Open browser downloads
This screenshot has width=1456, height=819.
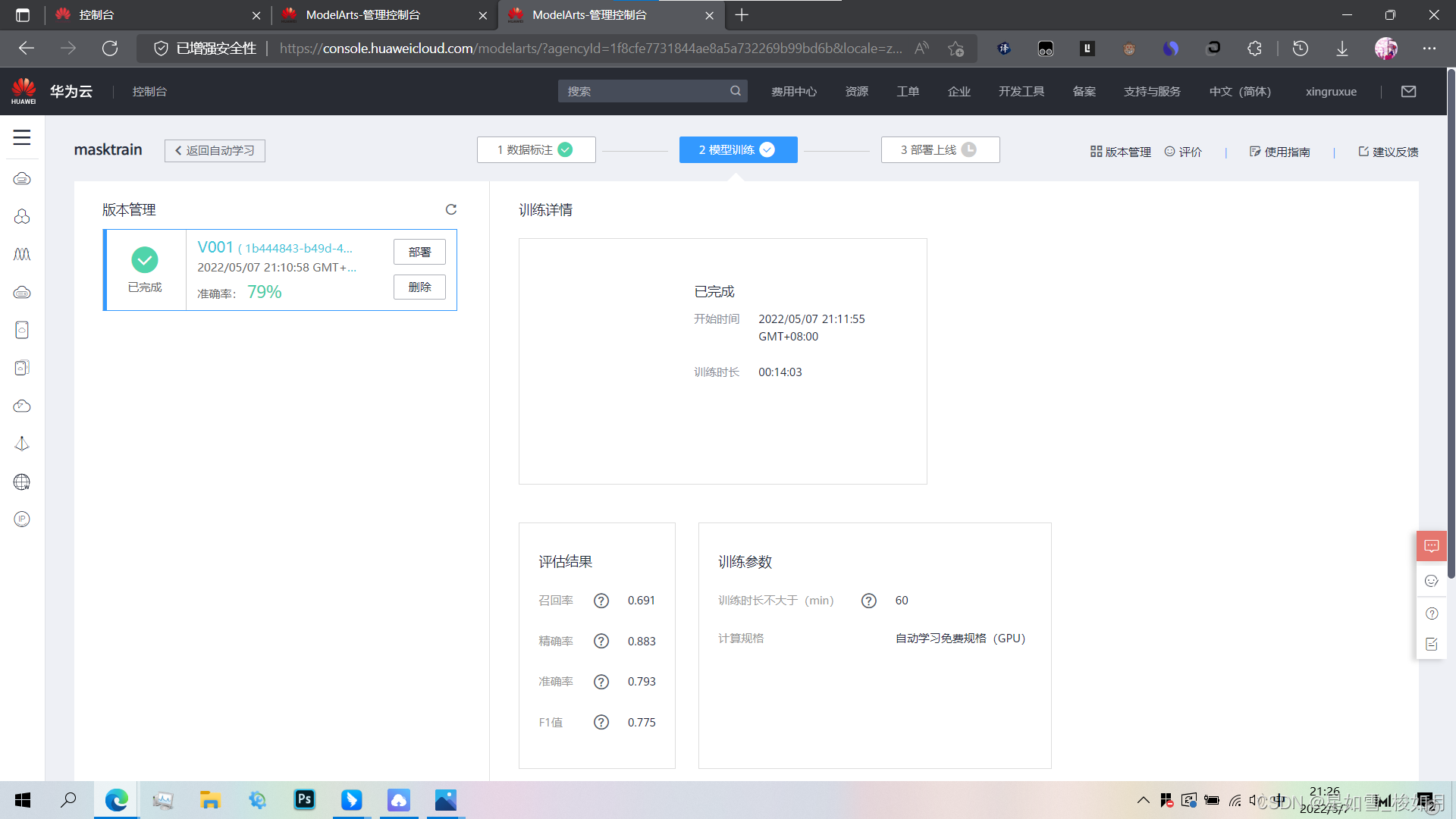click(1342, 49)
